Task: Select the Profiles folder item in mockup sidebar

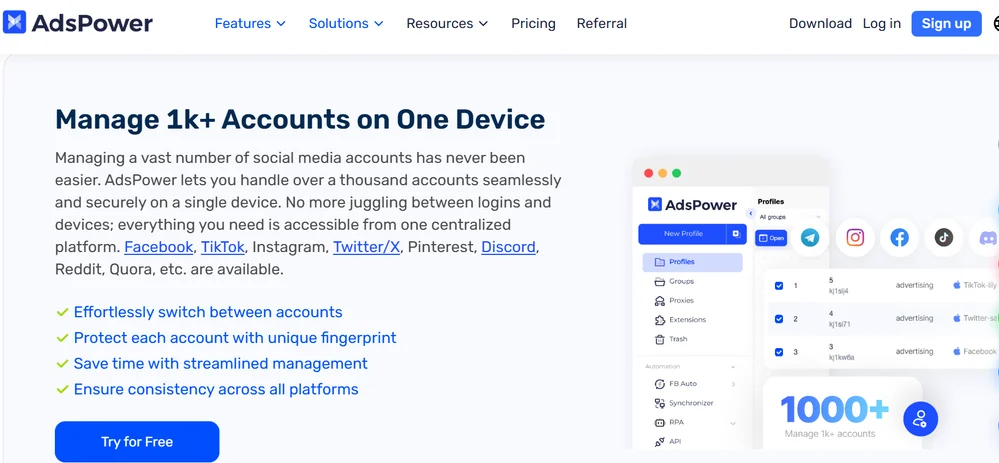Action: (693, 262)
